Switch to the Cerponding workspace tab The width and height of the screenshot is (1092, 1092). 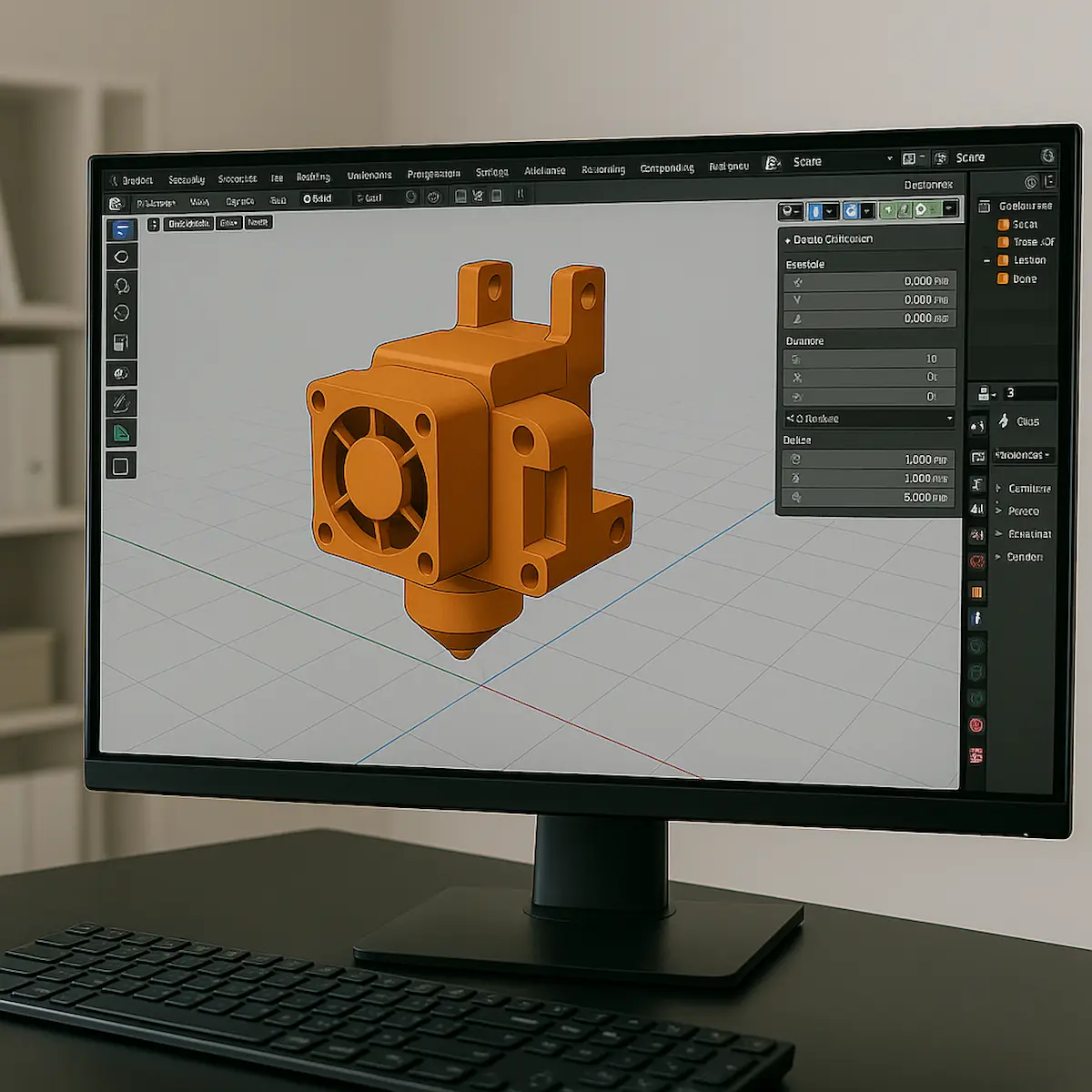point(667,168)
